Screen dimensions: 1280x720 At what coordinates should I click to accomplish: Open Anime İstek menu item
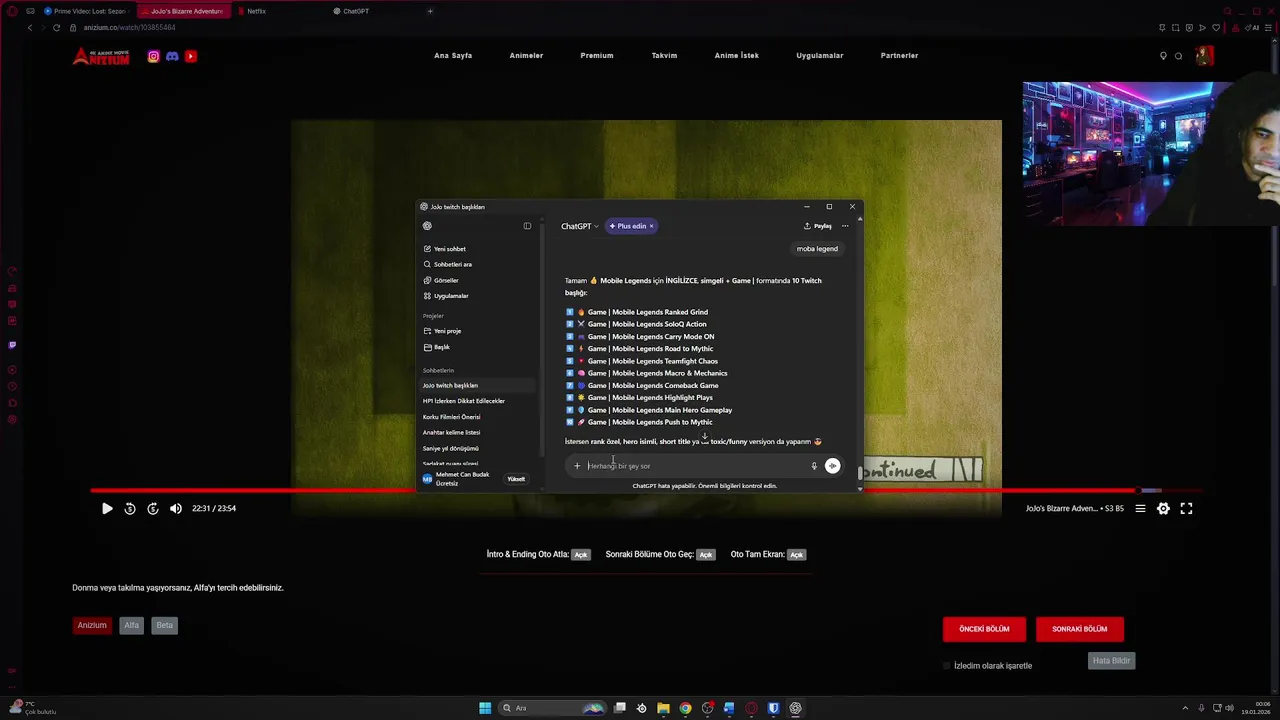point(737,56)
